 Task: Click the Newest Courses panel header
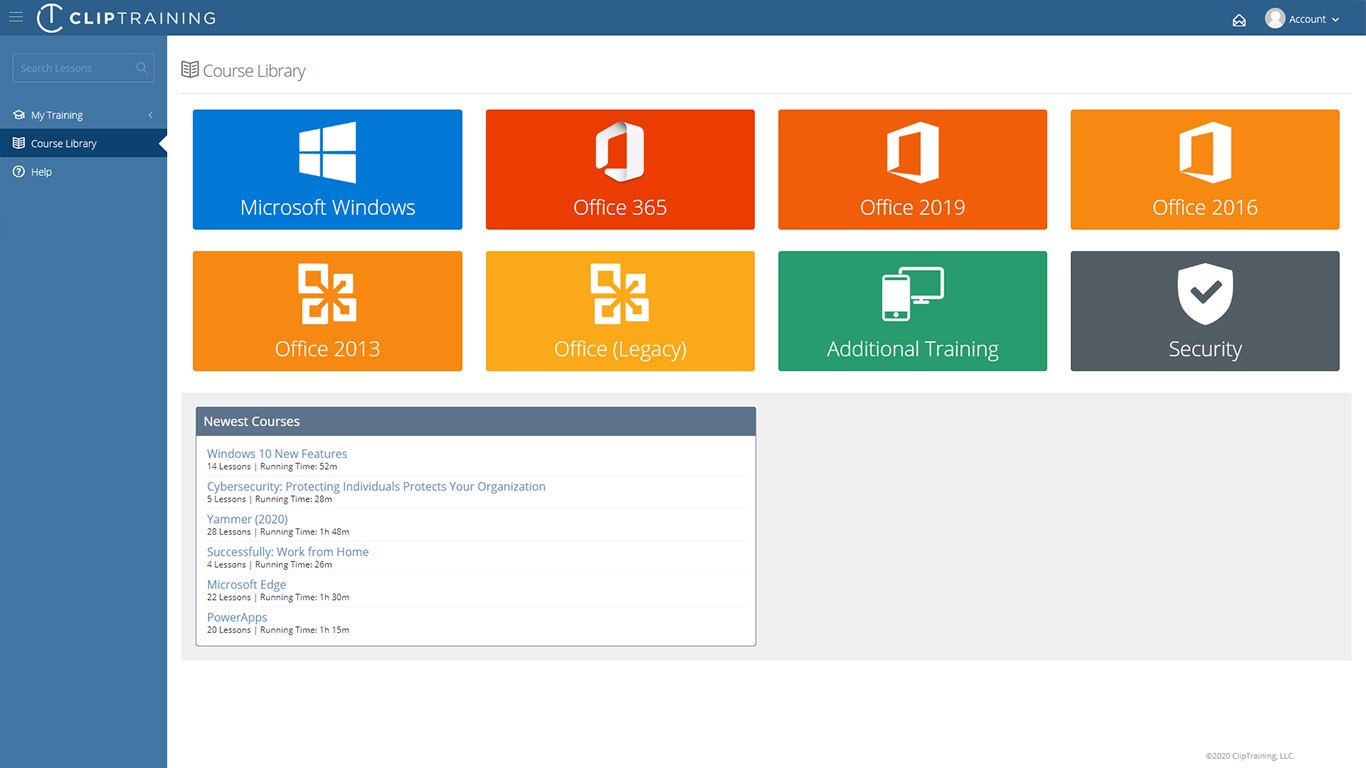[476, 421]
